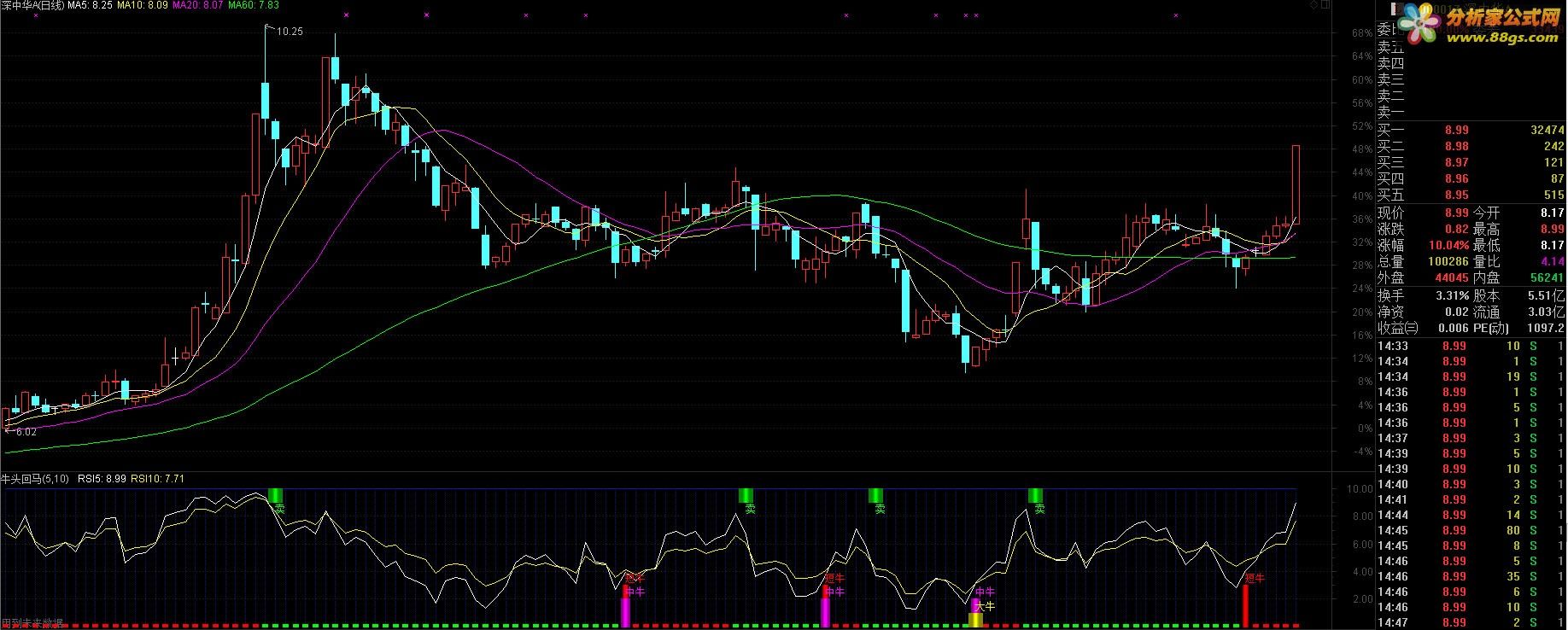Screen dimensions: 1568x630
Task: Click the RSI10: 7.71 indicator value
Action: click(157, 480)
